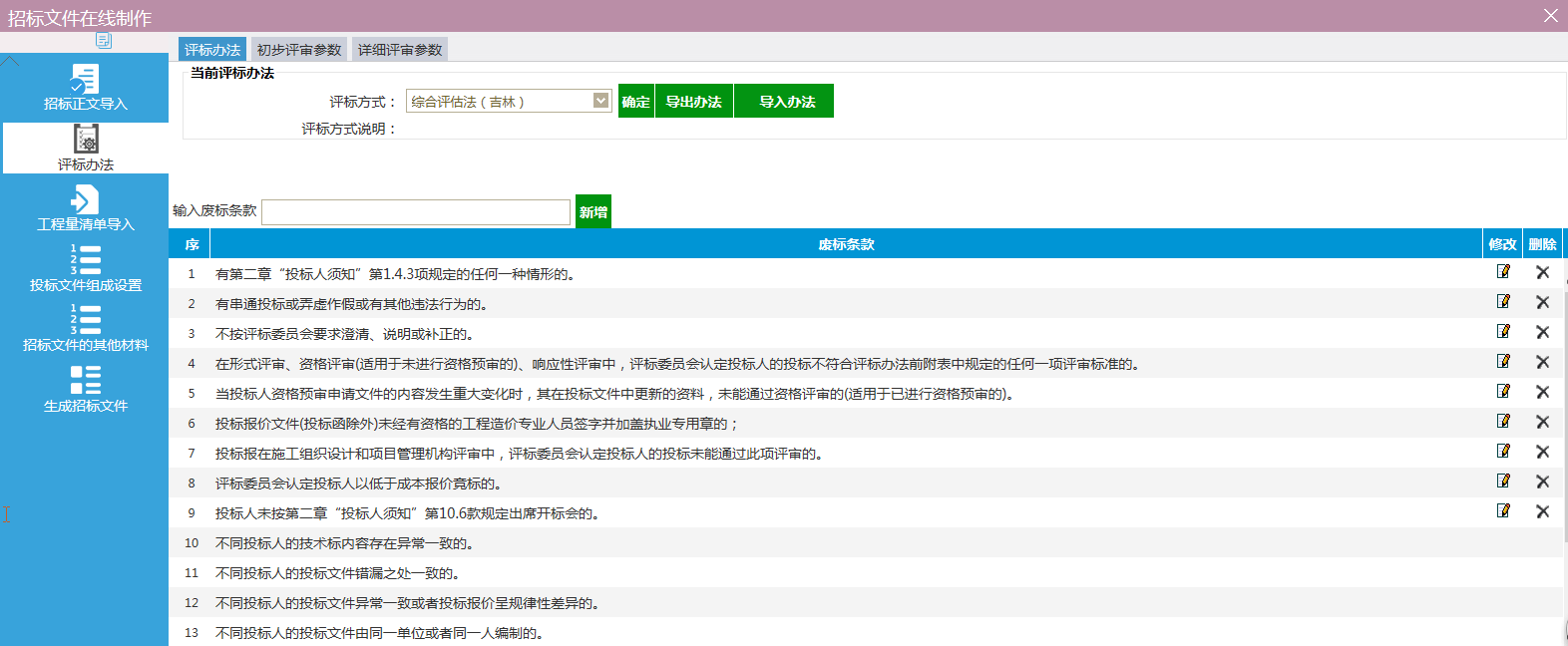1568x646 pixels.
Task: Switch to the 详细评审参数 tab
Action: pyautogui.click(x=400, y=50)
